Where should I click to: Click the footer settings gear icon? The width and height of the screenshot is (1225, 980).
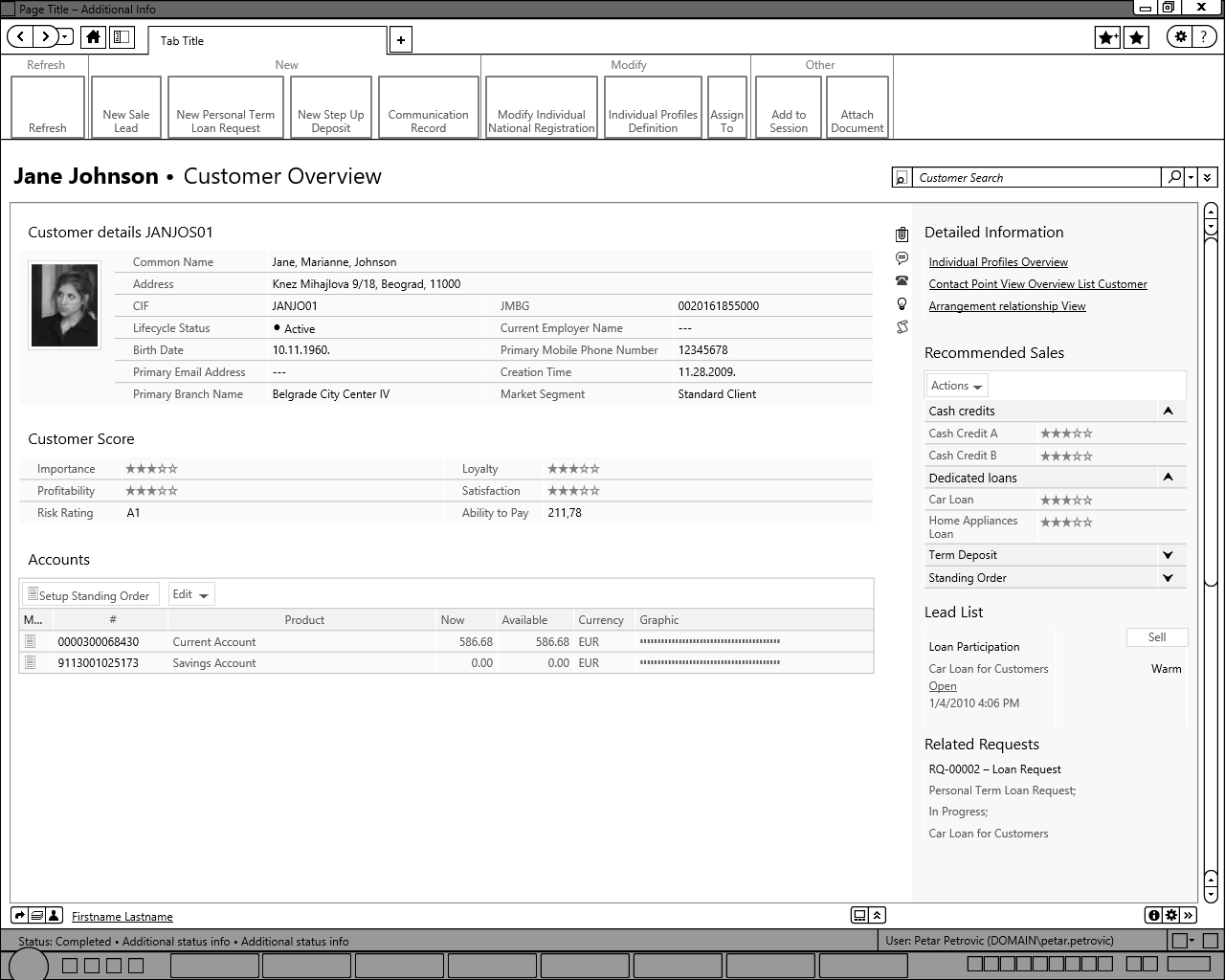click(1171, 915)
